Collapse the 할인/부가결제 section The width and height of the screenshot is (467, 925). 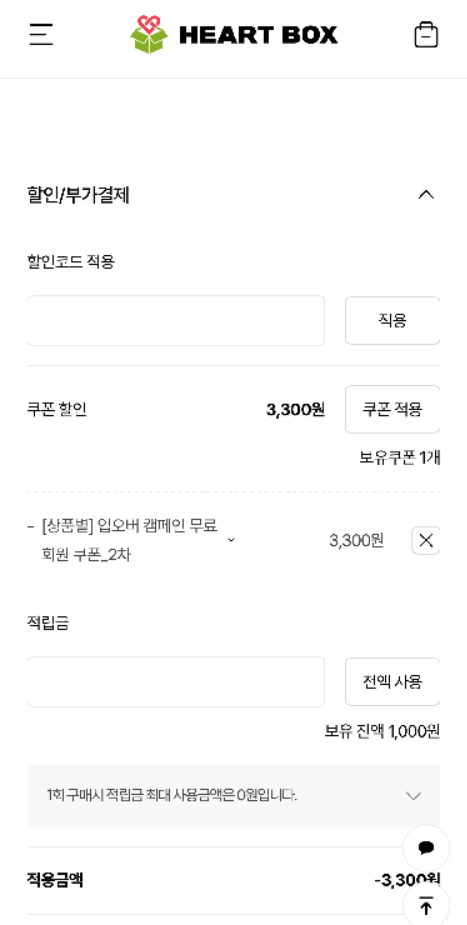426,195
